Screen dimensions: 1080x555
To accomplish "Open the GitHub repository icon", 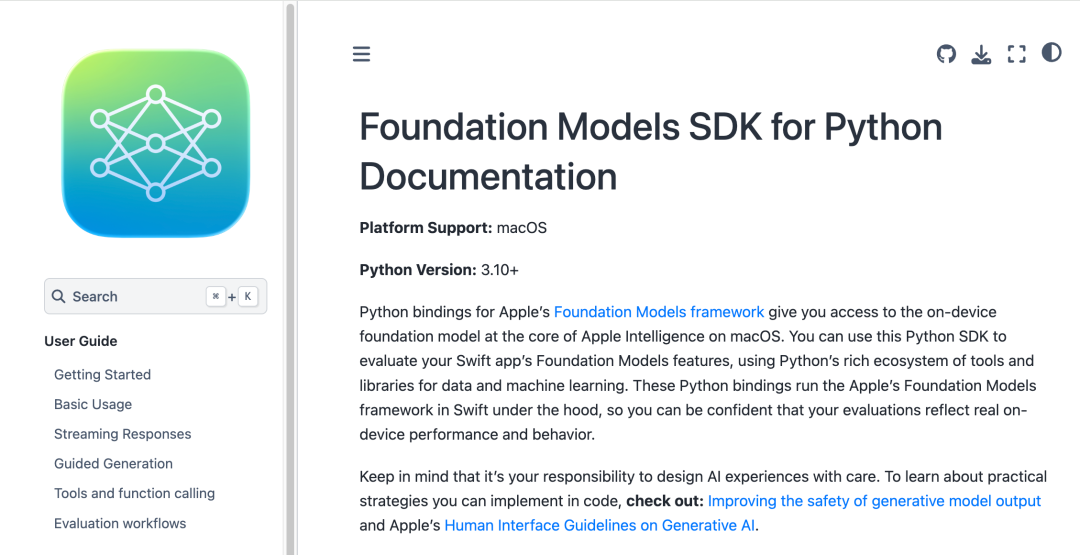I will pos(946,54).
